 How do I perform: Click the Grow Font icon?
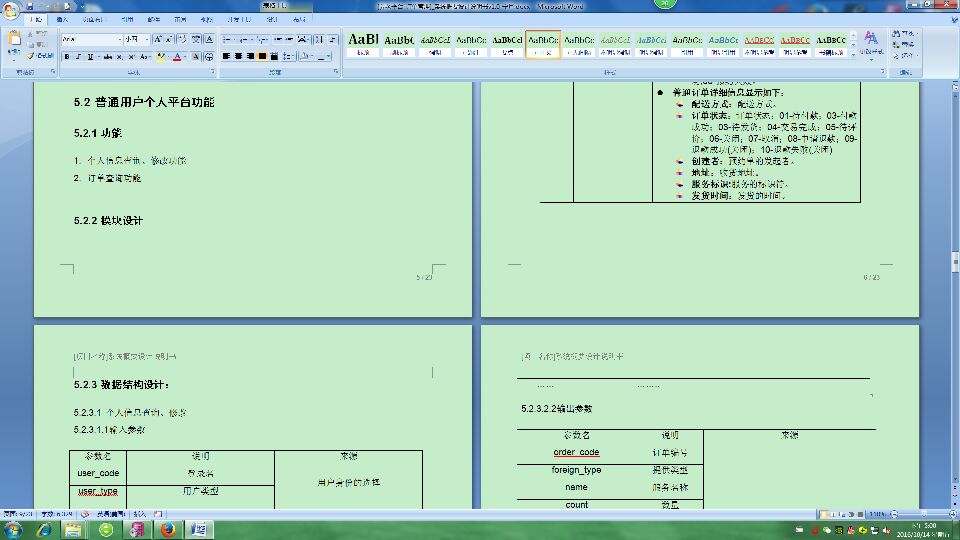coord(158,39)
